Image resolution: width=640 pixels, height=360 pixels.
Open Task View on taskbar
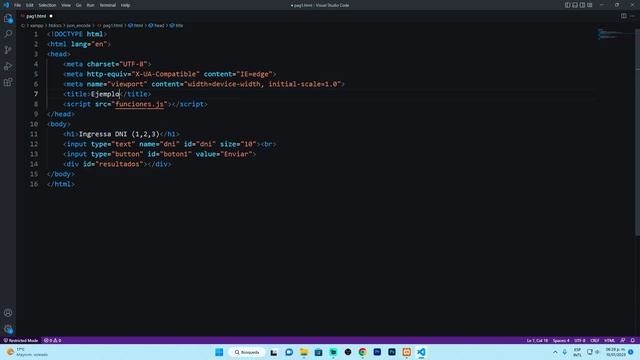[x=274, y=352]
